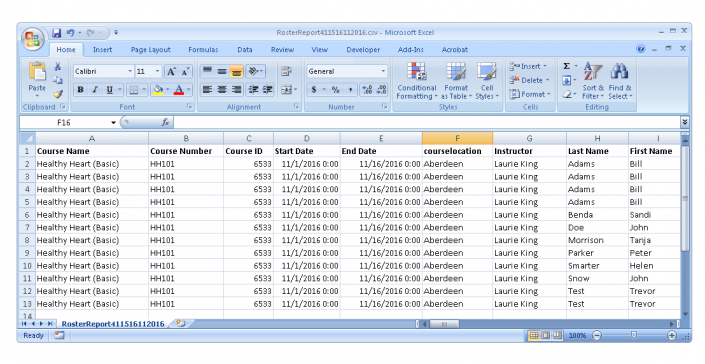705x364 pixels.
Task: Activate the Format Painter brush
Action: (x=58, y=94)
